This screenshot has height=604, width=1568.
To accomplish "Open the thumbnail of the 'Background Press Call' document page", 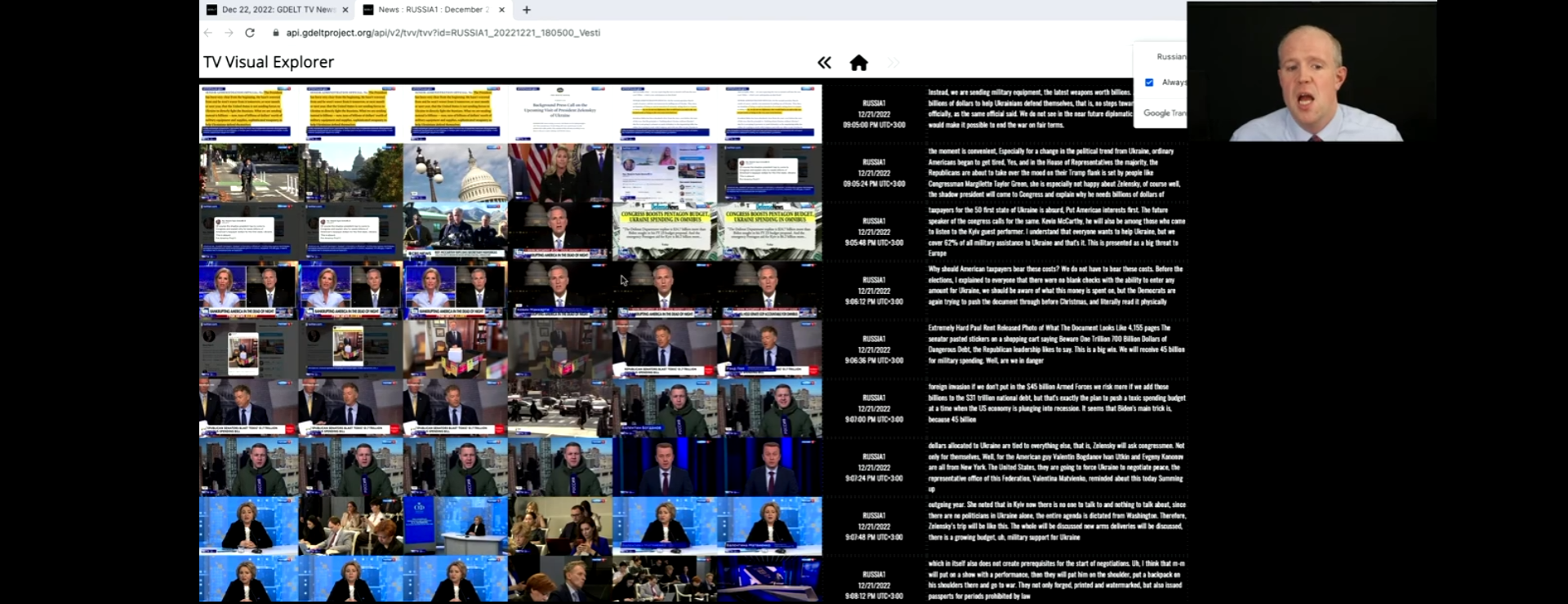I will [x=560, y=113].
